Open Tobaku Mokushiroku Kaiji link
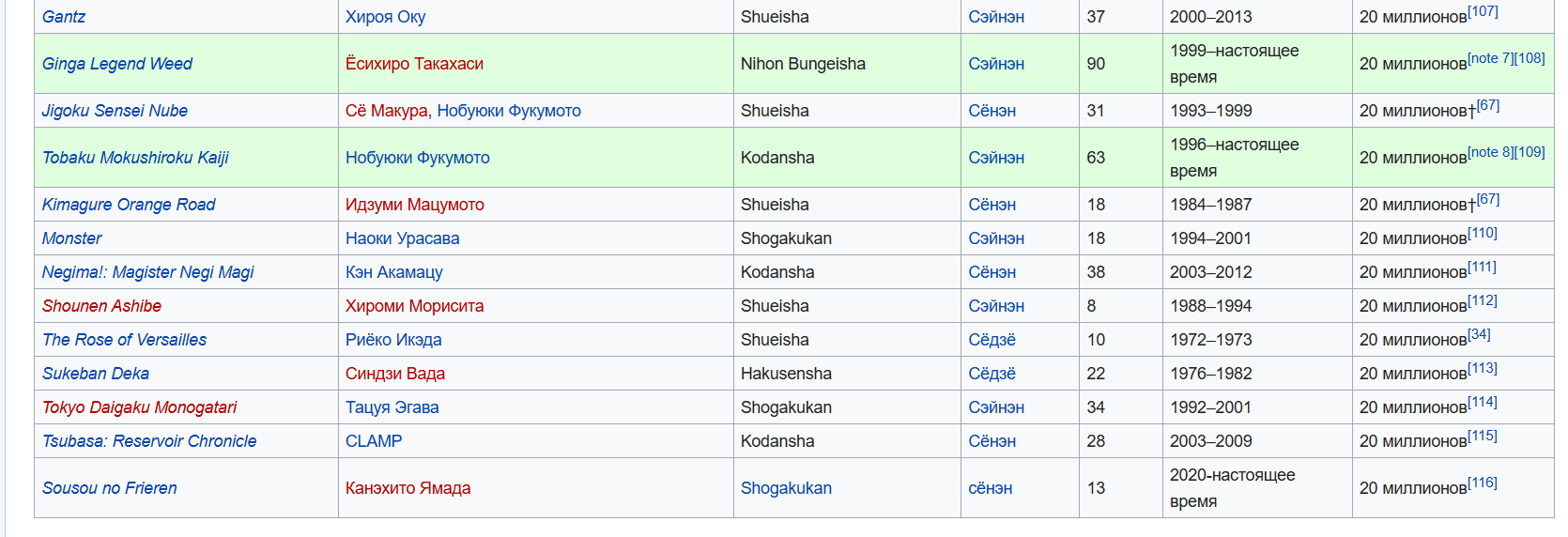 pos(135,158)
